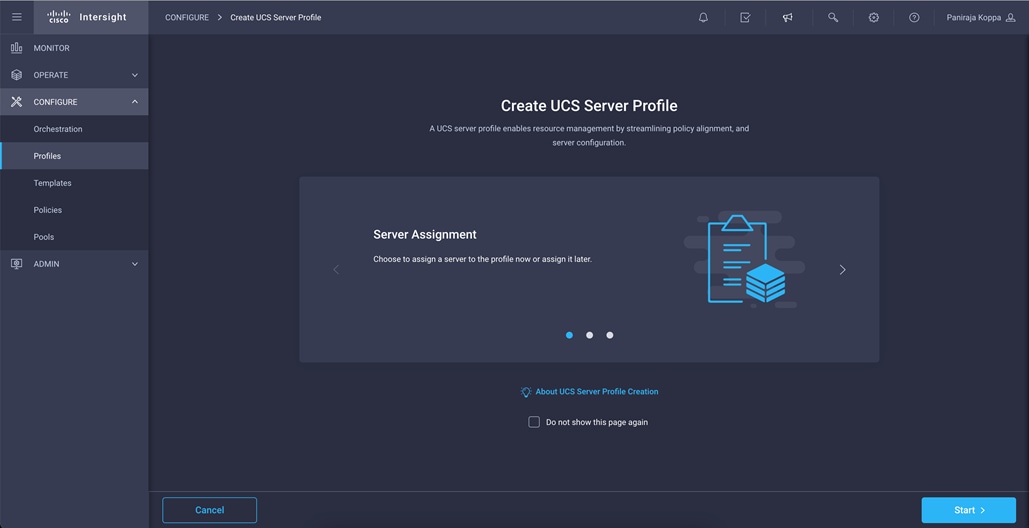Screen dimensions: 1029x528
Task: Select the second carousel dot
Action: 589,335
